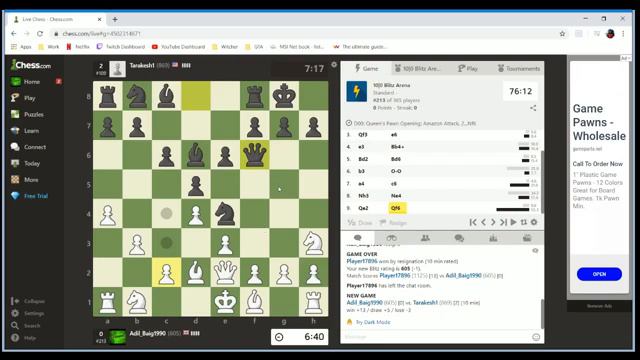Select the conversations bubbles tab
The width and height of the screenshot is (640, 360).
pyautogui.click(x=459, y=238)
